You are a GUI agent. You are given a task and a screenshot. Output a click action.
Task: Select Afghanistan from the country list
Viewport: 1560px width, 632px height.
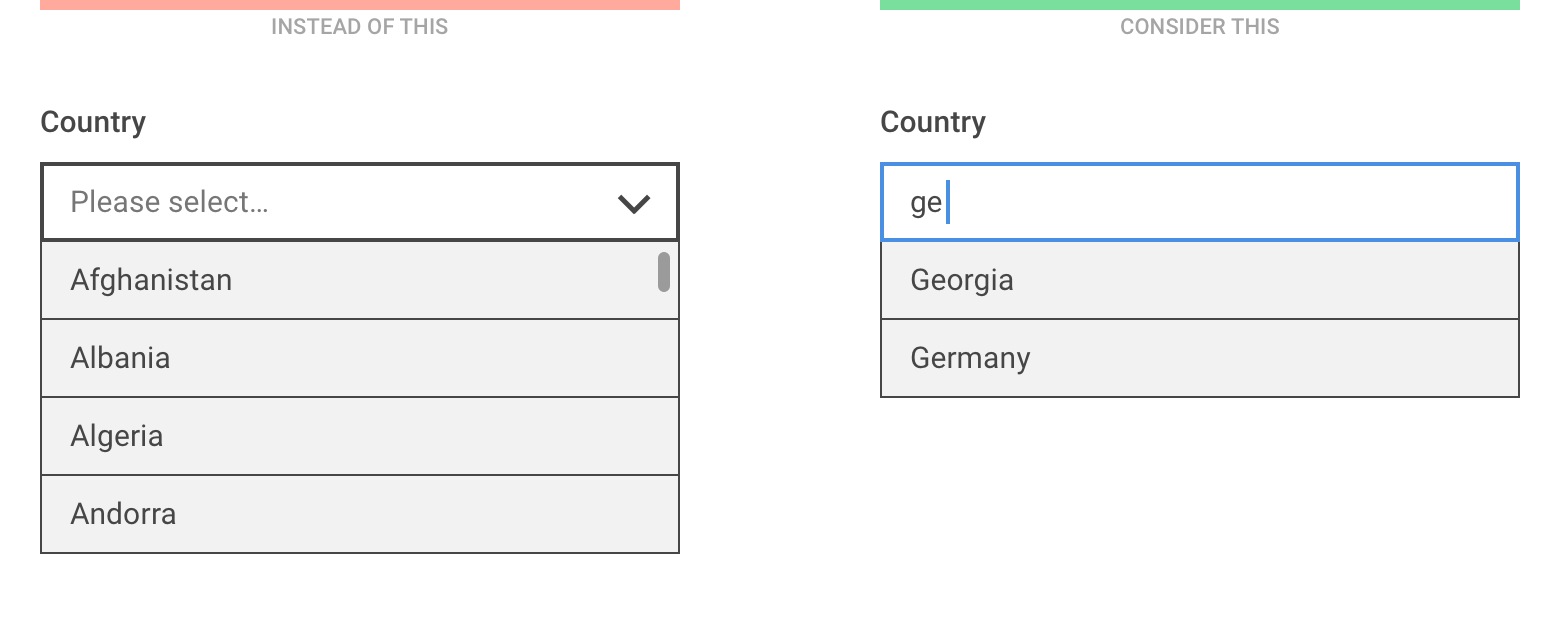pyautogui.click(x=151, y=280)
